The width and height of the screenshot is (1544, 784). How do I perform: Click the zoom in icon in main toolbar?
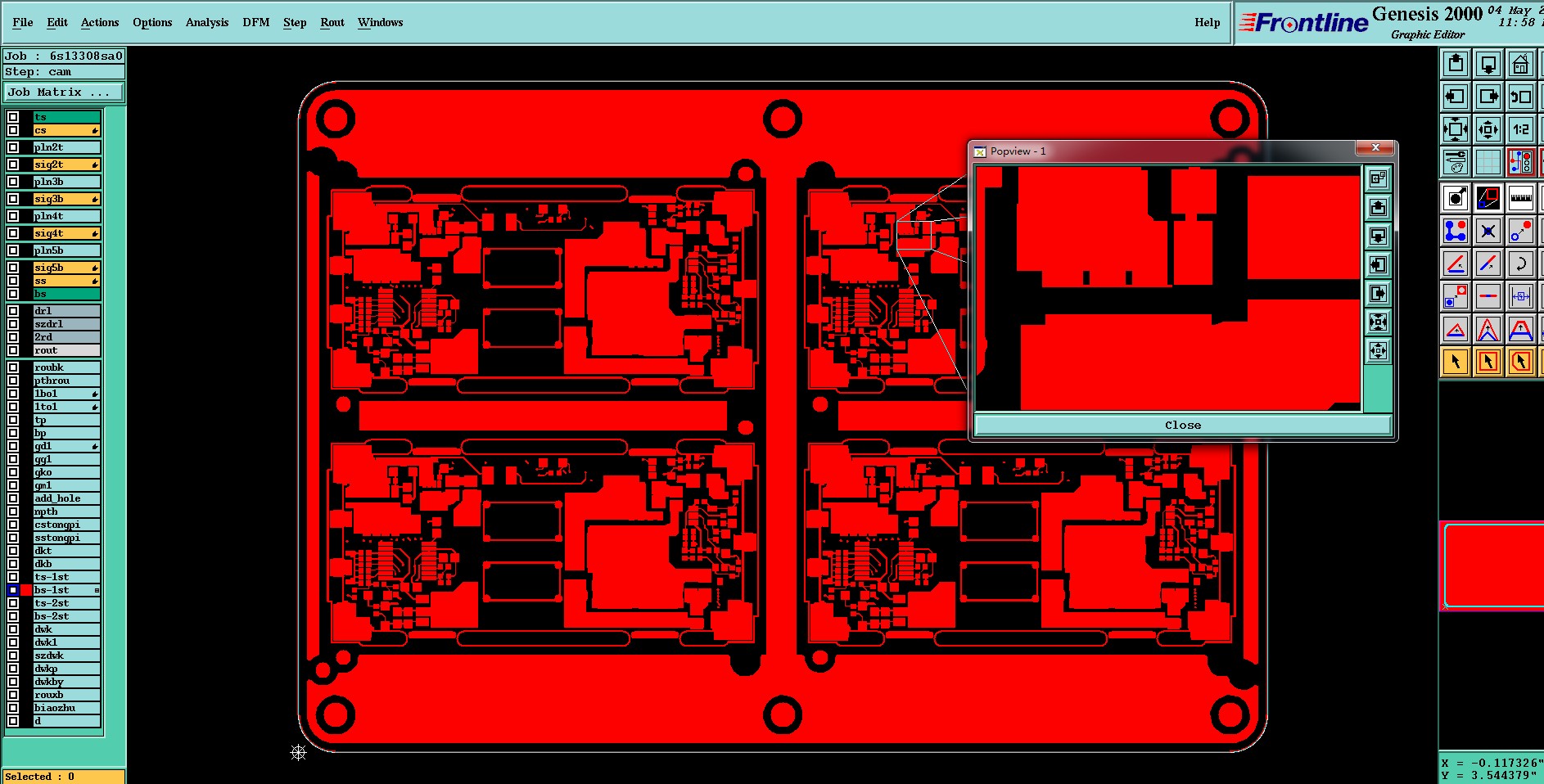[1456, 129]
